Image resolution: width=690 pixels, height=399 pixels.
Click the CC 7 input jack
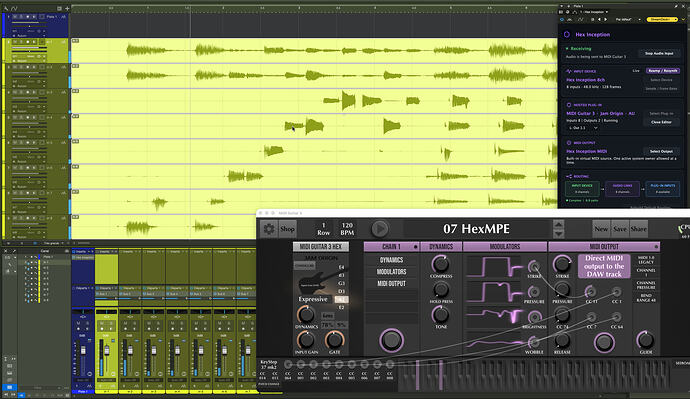(591, 317)
